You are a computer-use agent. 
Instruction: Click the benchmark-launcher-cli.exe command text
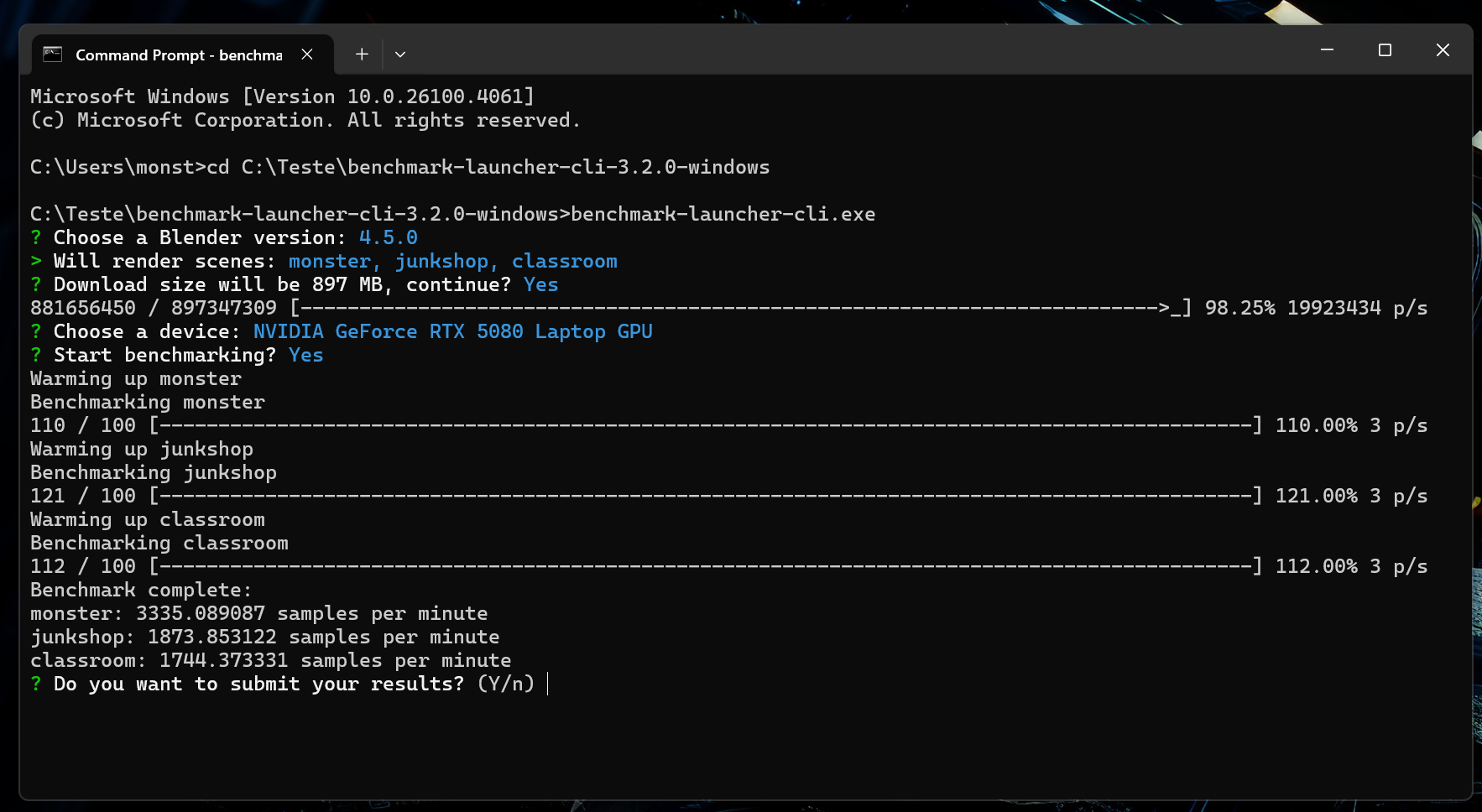[723, 214]
